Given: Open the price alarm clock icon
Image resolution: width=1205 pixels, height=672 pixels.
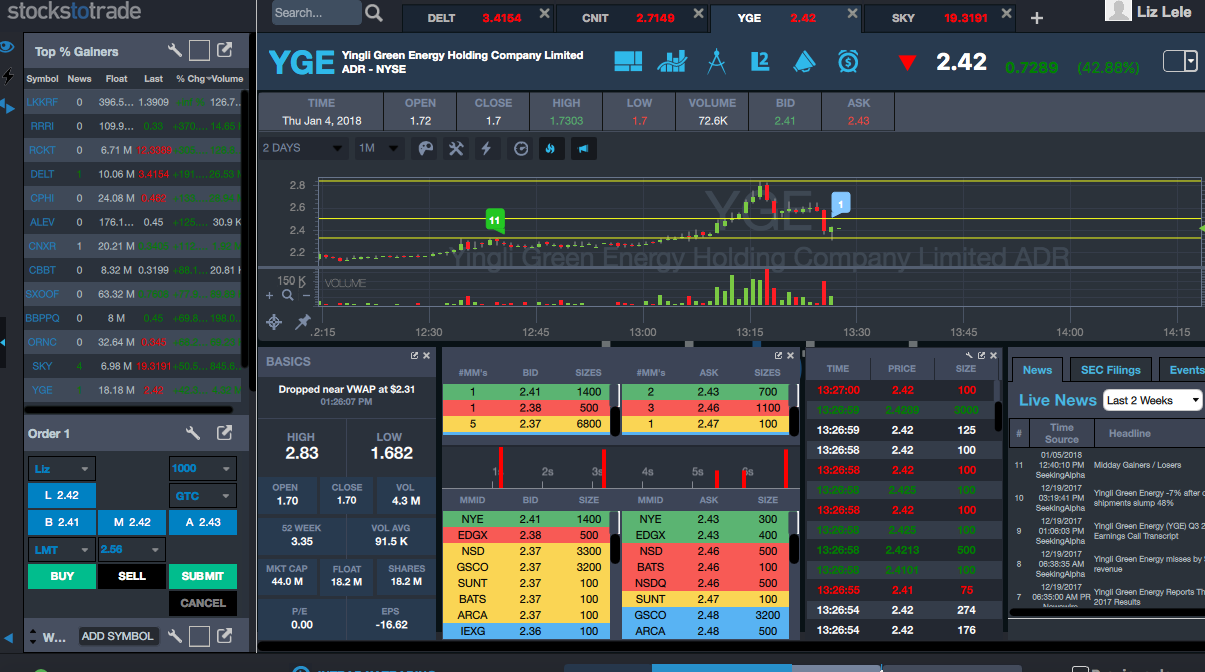Looking at the screenshot, I should [x=848, y=62].
